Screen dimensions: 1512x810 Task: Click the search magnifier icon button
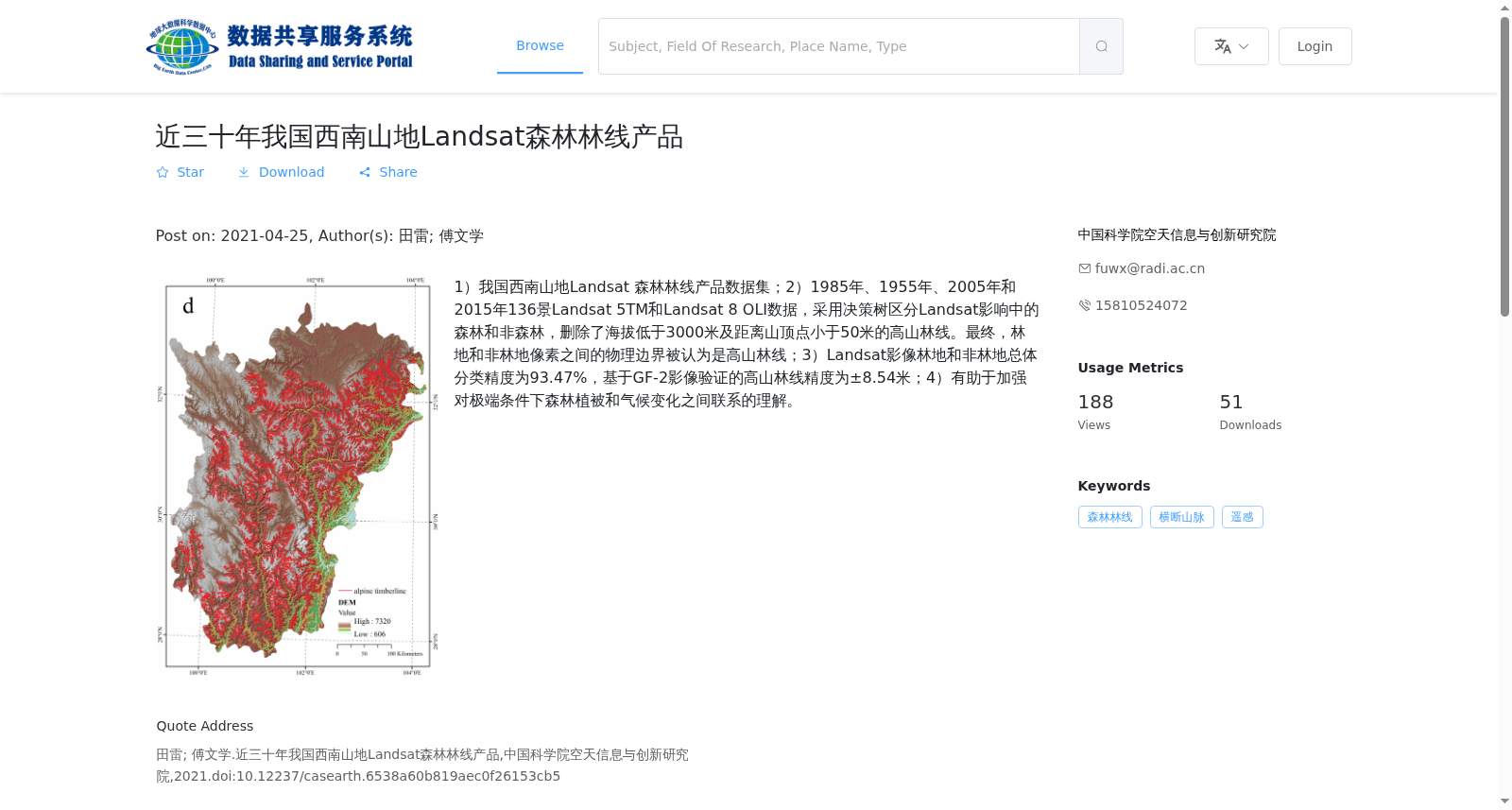point(1101,46)
